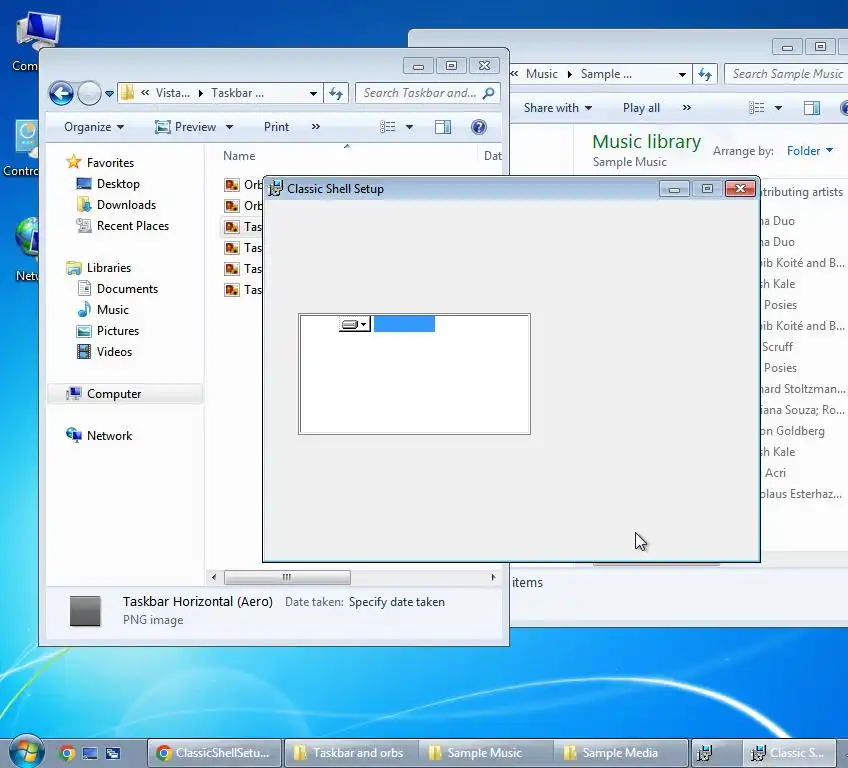
Task: Open help in Taskbar explorer window
Action: point(479,127)
